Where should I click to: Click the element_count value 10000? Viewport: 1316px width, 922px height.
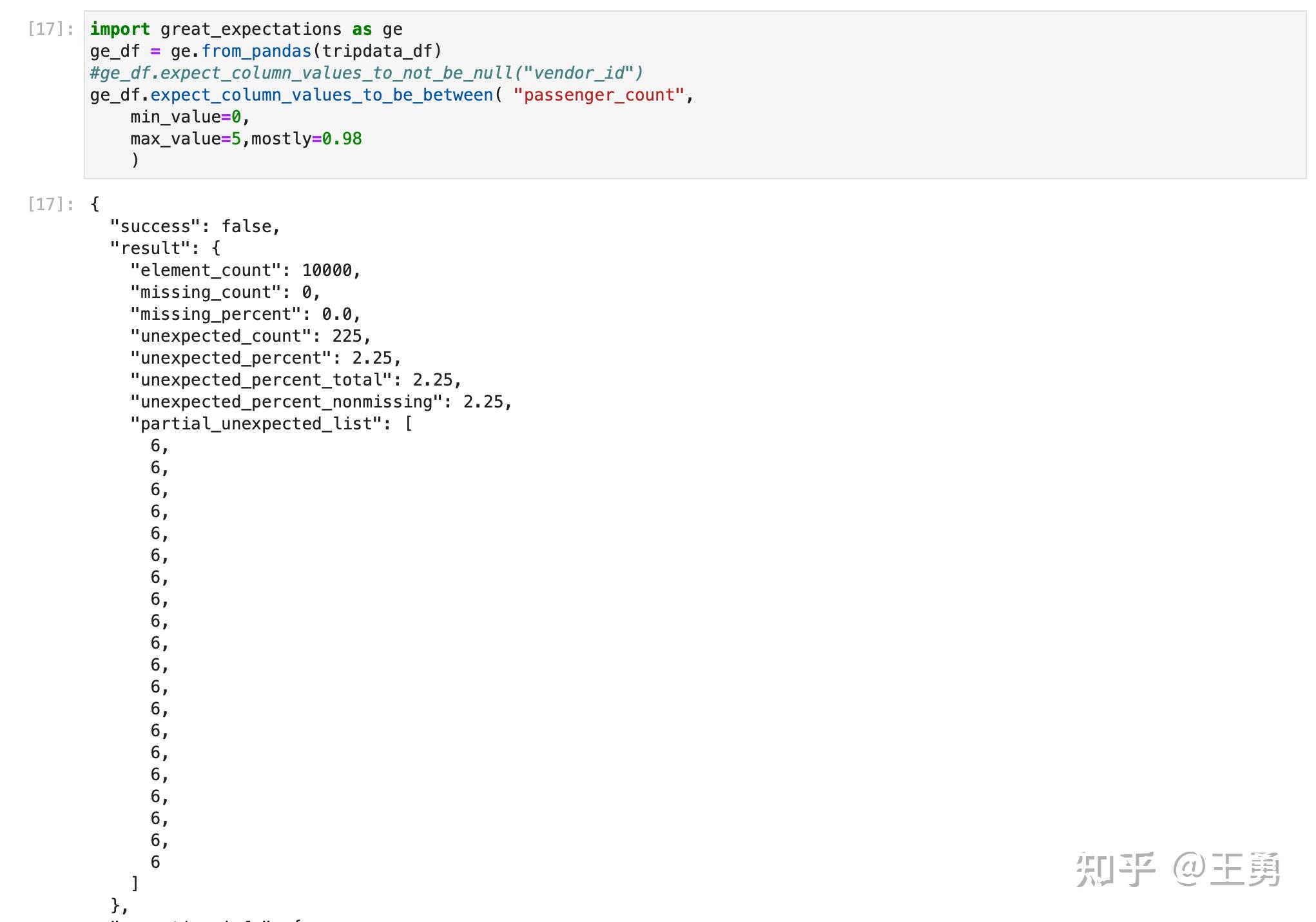327,270
